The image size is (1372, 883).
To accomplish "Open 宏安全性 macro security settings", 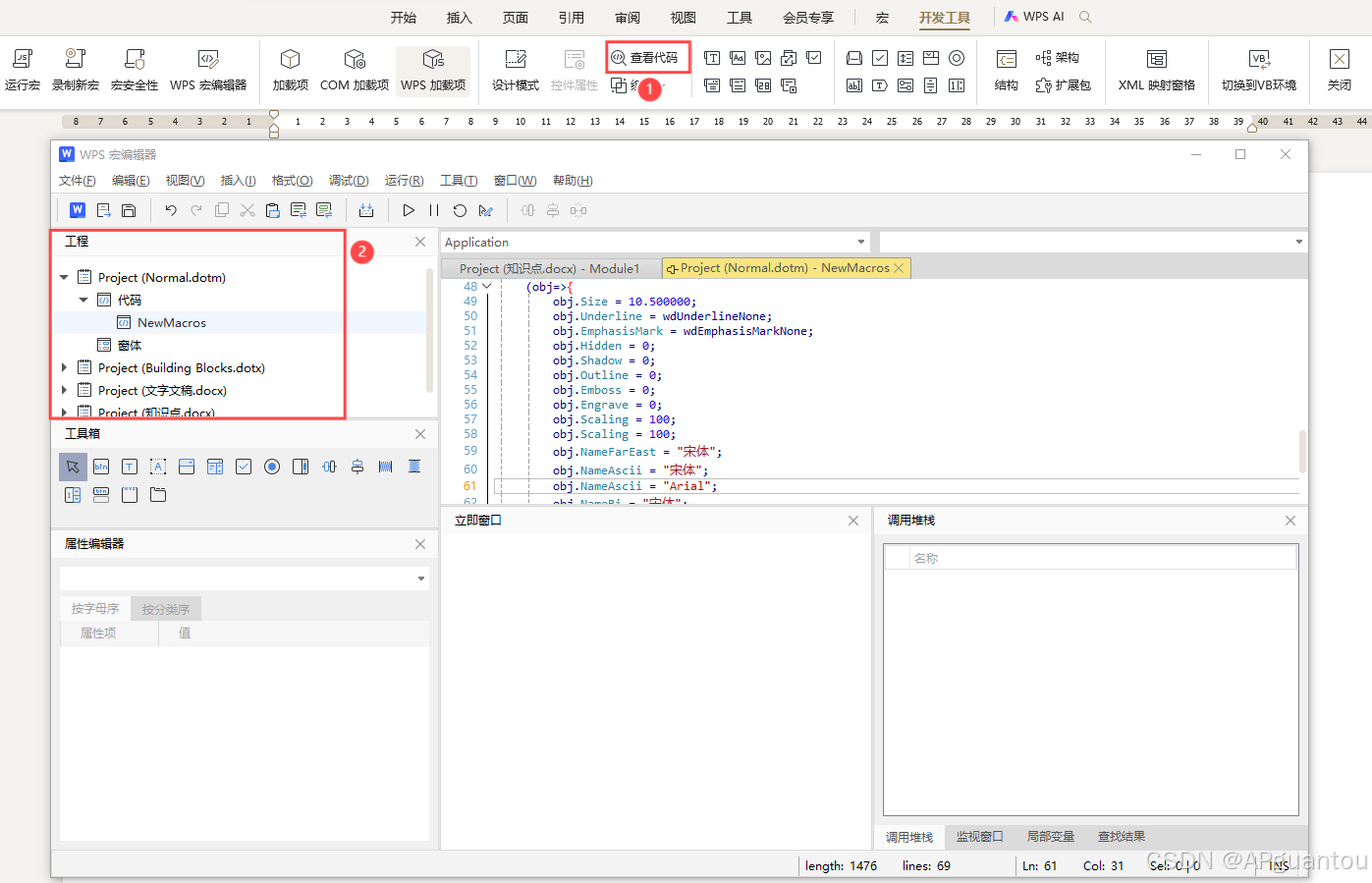I will (135, 70).
